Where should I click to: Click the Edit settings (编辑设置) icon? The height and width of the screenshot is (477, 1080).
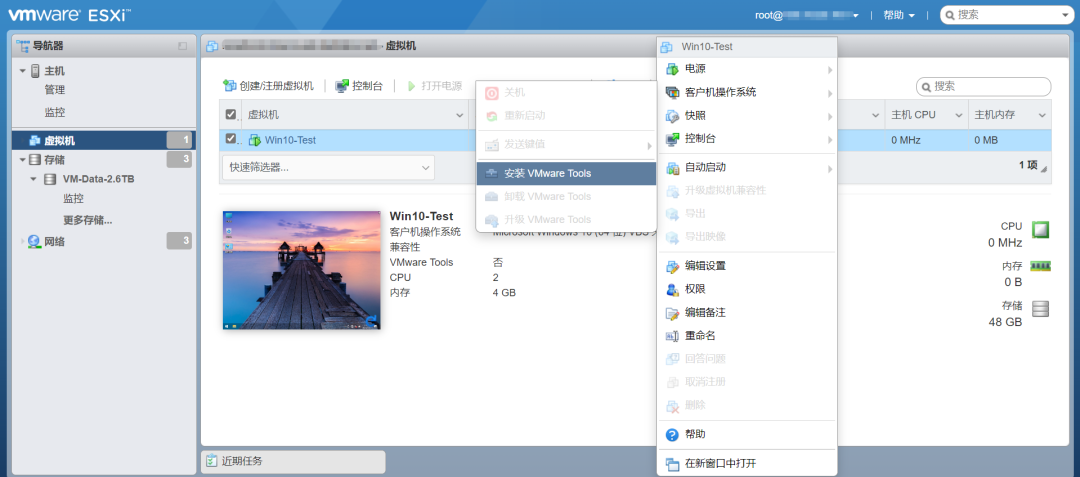(x=672, y=266)
